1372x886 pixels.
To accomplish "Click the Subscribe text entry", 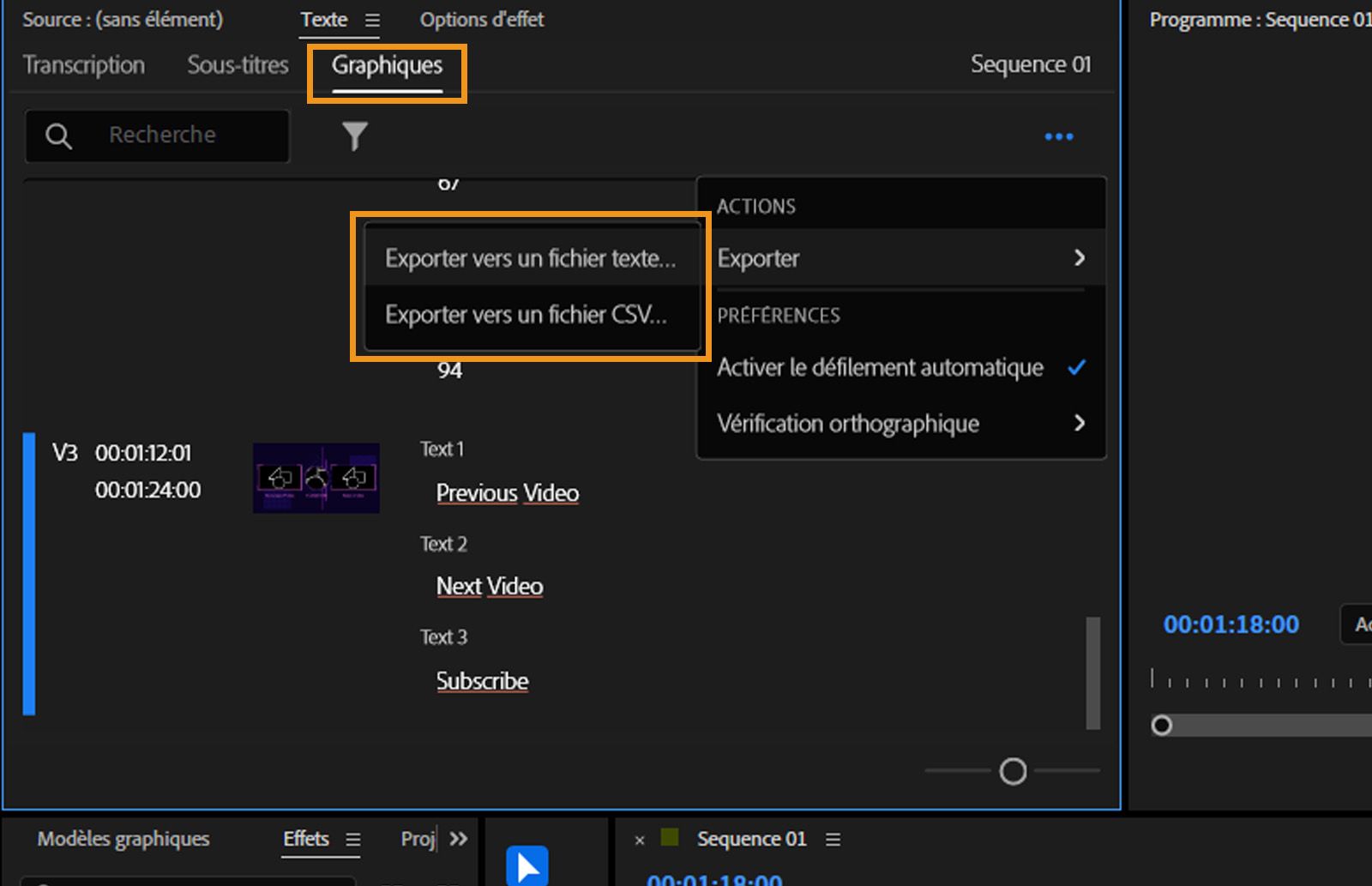I will coord(483,681).
